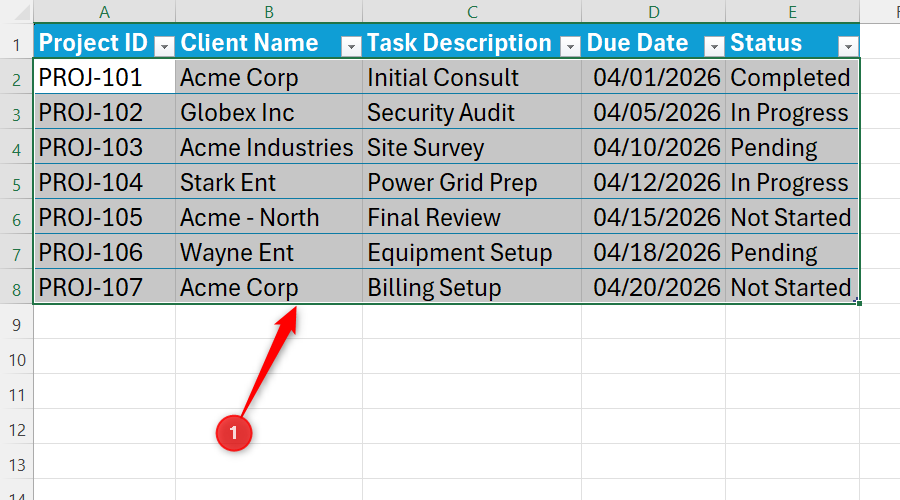
Task: Open the Project ID filter dropdown
Action: (164, 46)
